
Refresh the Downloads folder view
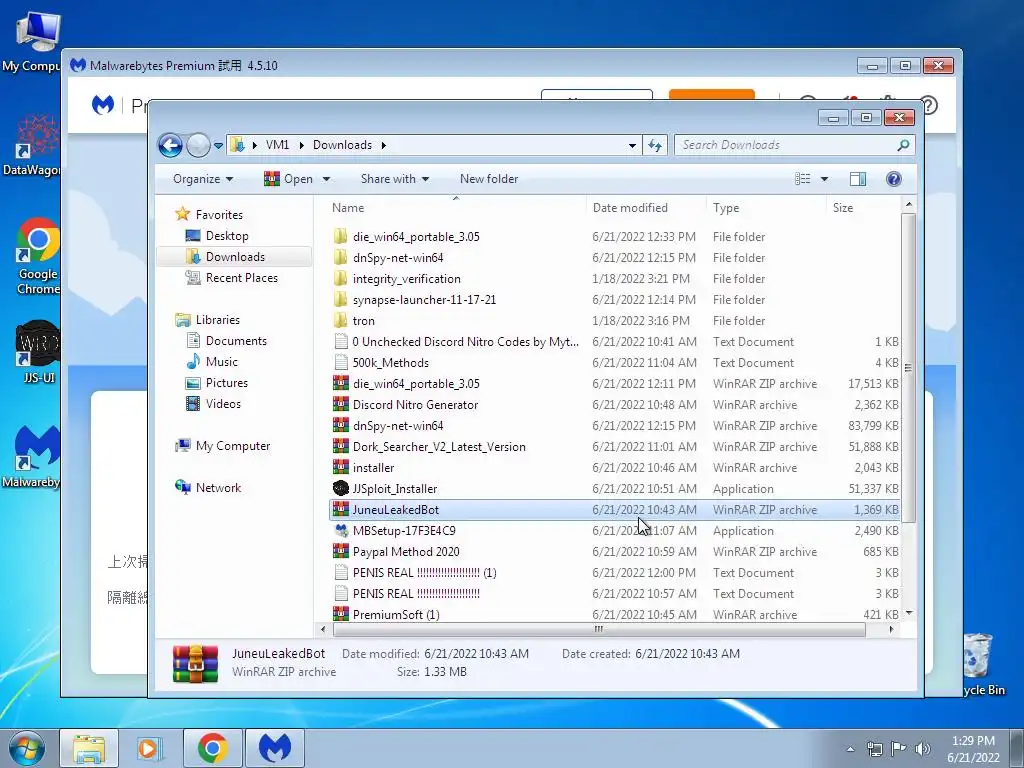click(655, 145)
